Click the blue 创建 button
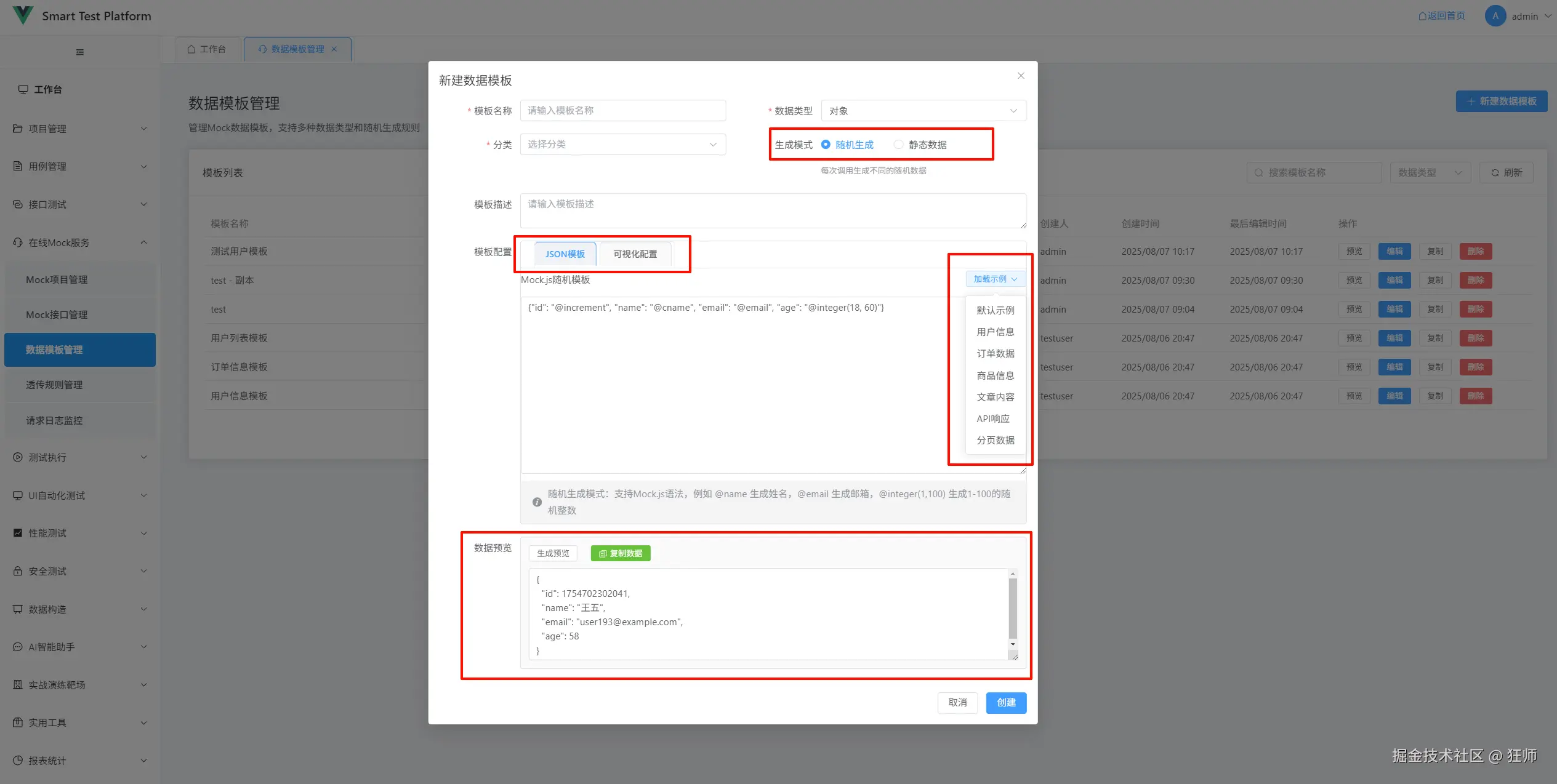 pyautogui.click(x=1005, y=703)
